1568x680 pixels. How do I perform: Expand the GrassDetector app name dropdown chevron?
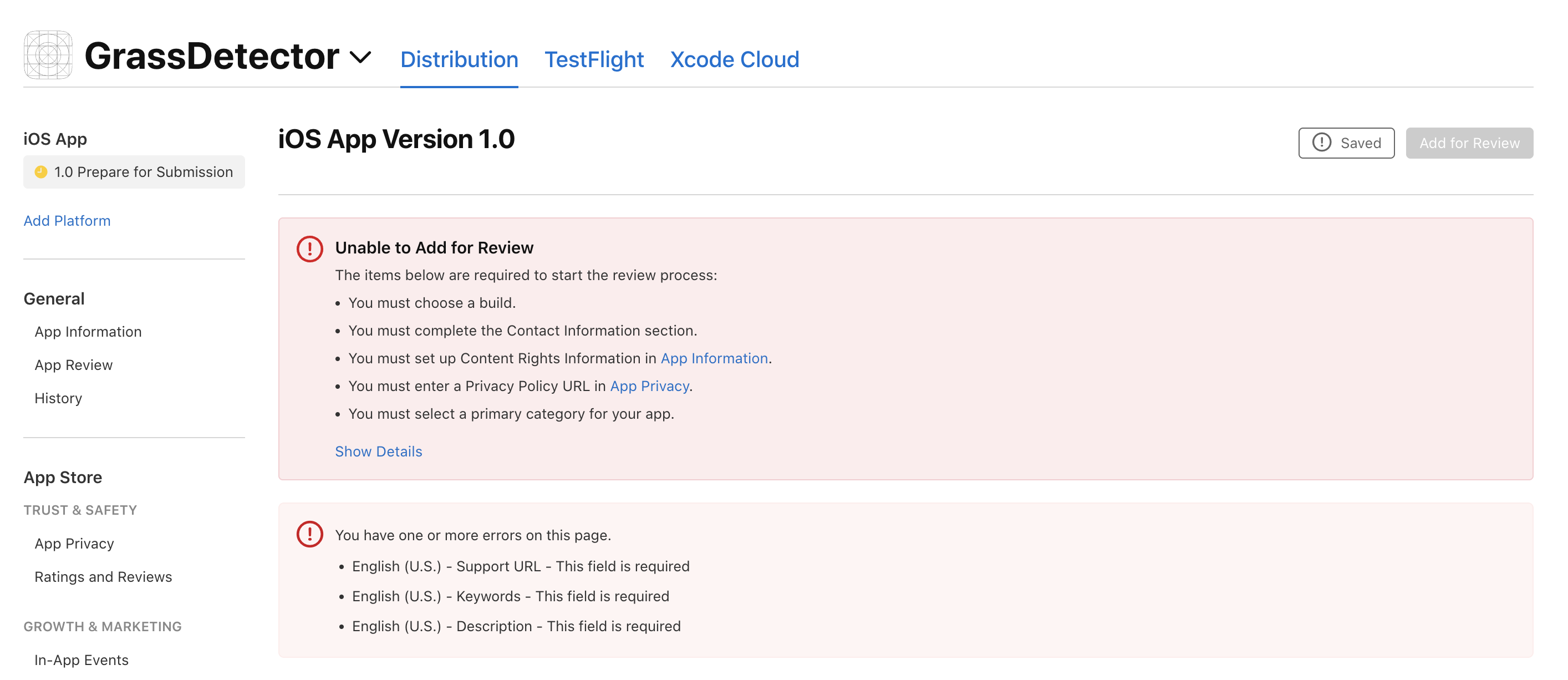[x=360, y=58]
